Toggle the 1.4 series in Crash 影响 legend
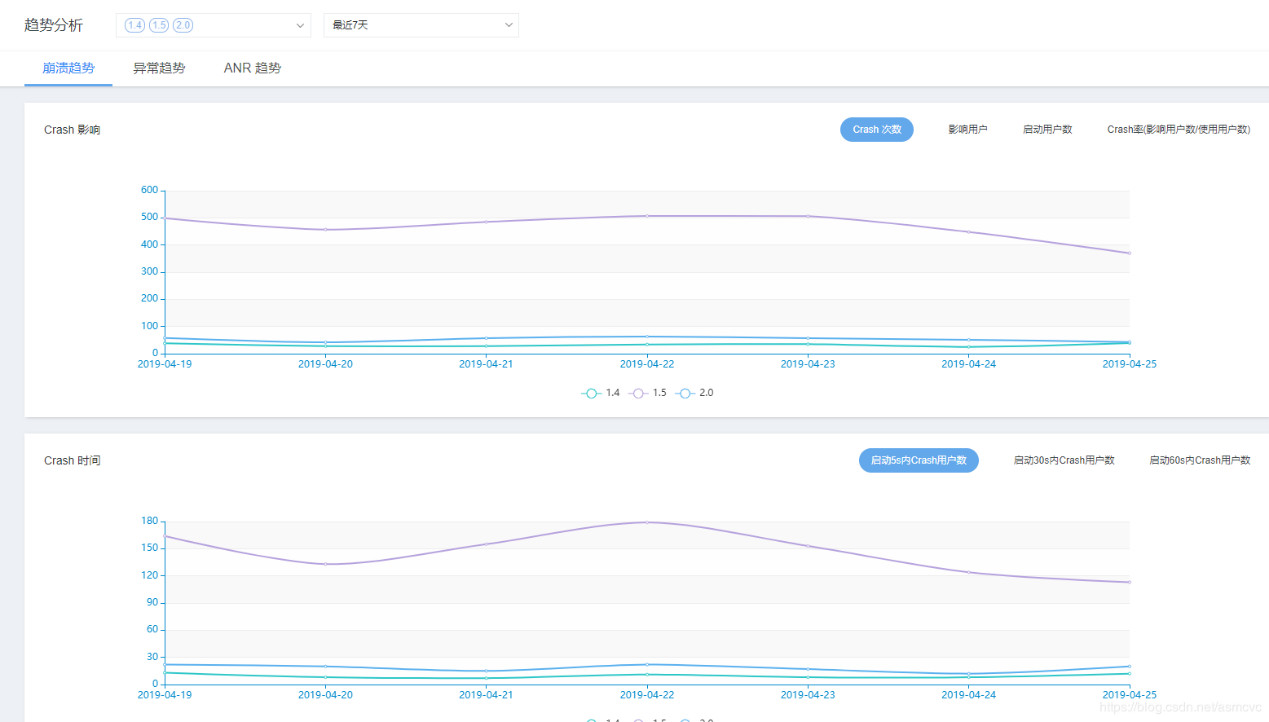This screenshot has width=1269, height=722. (x=601, y=393)
